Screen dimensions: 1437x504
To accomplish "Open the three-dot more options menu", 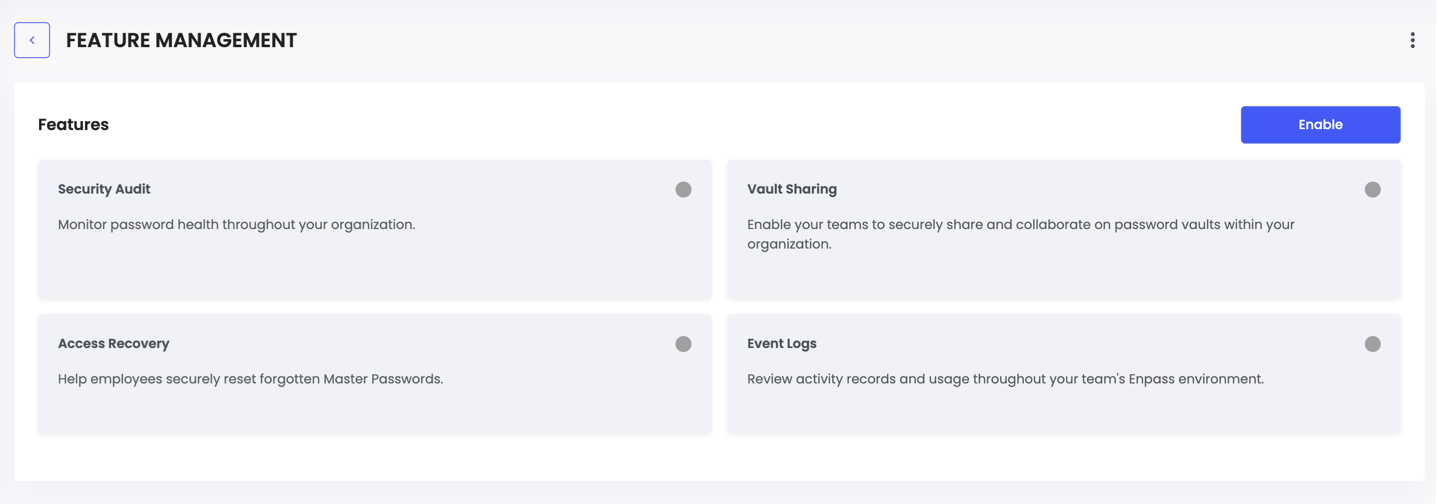I will click(x=1412, y=40).
